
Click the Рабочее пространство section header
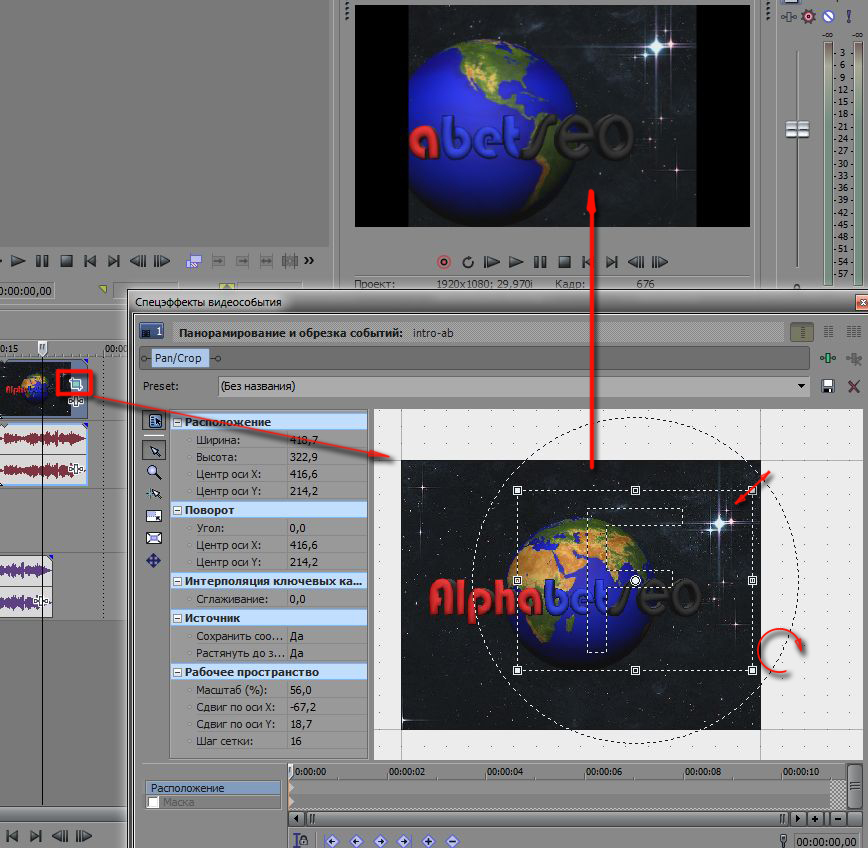coord(251,672)
